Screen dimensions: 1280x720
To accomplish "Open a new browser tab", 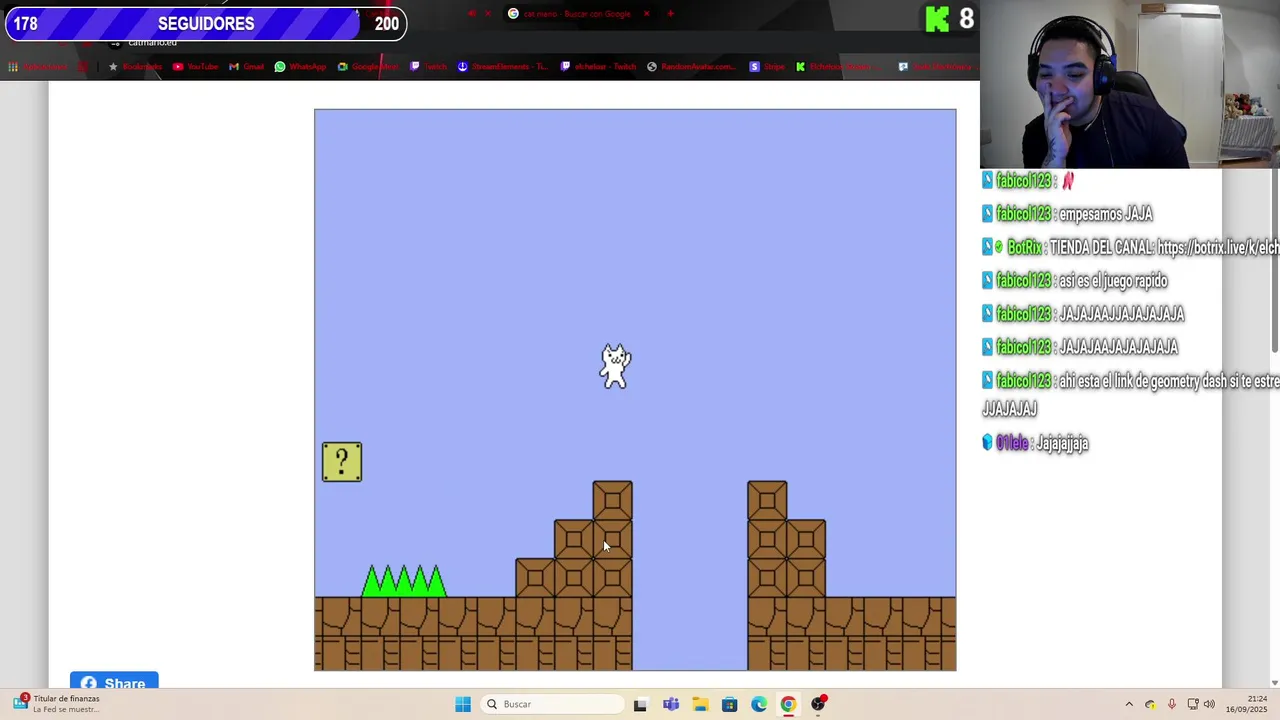I will coord(670,14).
